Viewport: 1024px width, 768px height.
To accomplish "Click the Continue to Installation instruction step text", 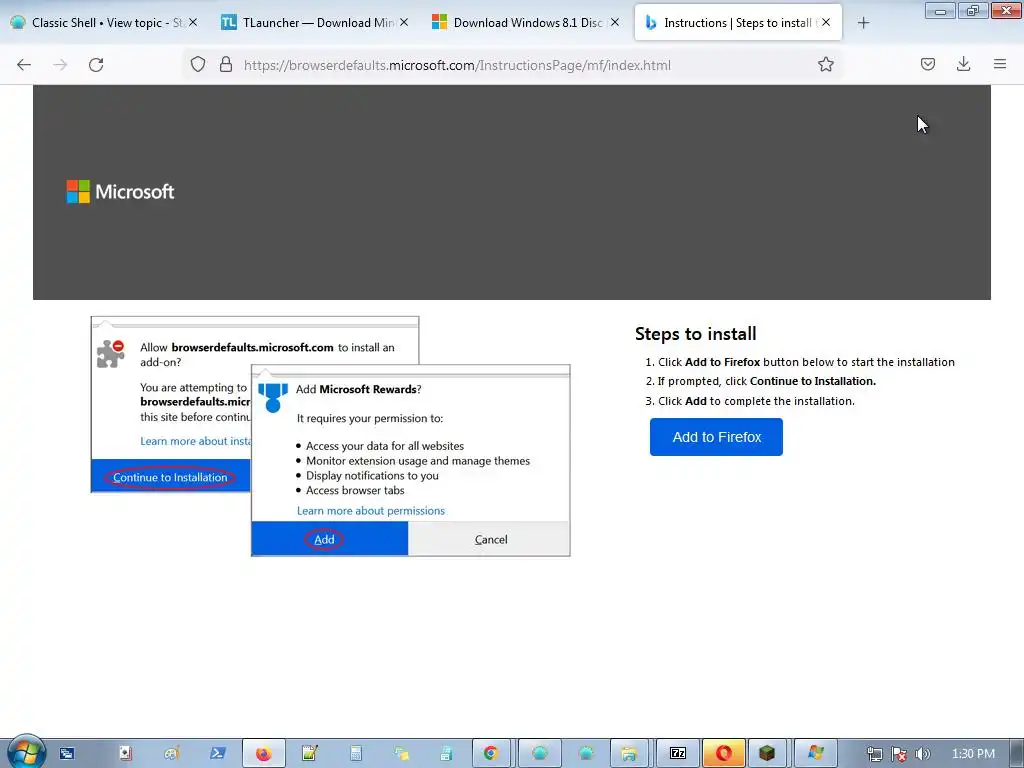I will pos(767,381).
